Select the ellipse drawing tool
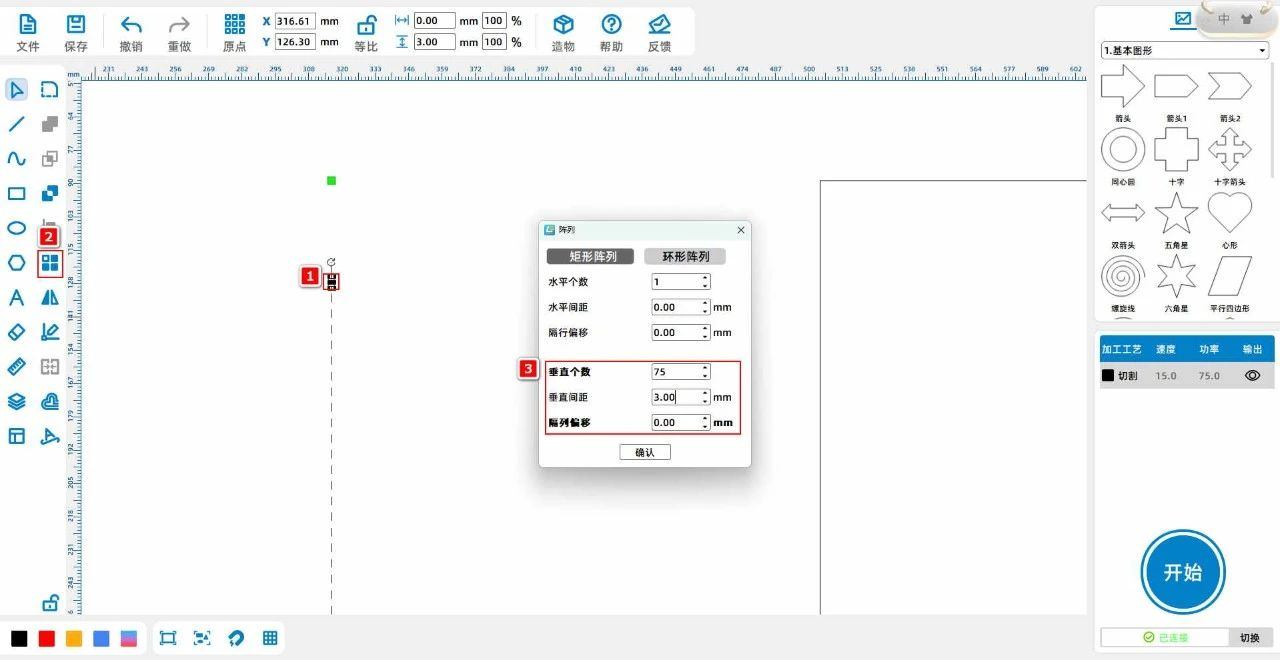Viewport: 1280px width, 660px height. (x=17, y=228)
